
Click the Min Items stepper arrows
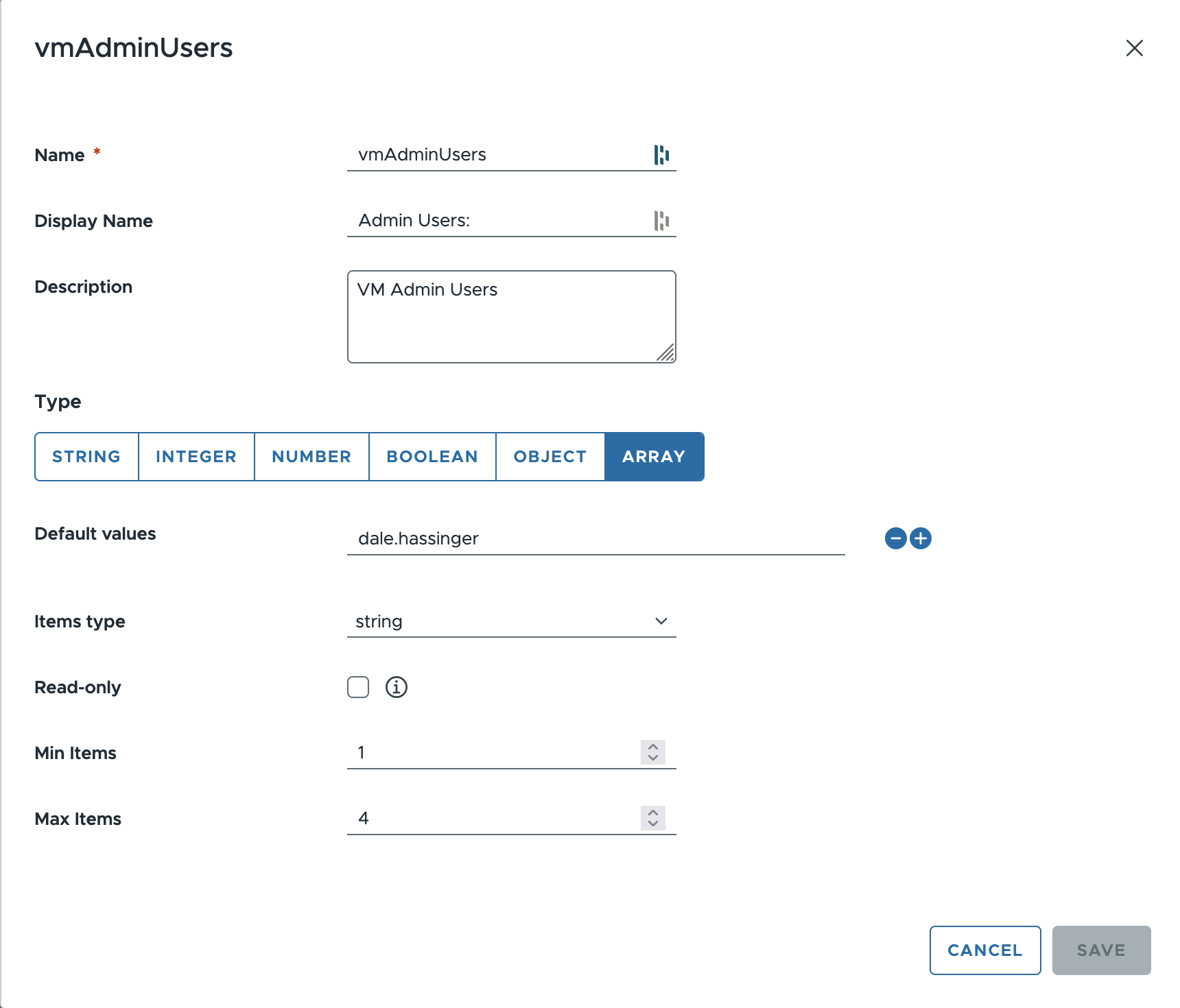[652, 752]
